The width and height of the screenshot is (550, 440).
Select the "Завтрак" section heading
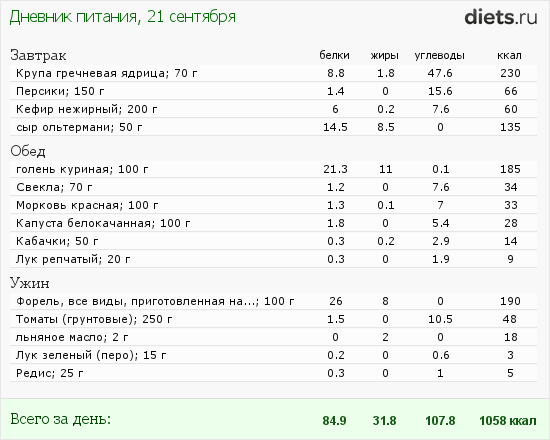[x=38, y=55]
